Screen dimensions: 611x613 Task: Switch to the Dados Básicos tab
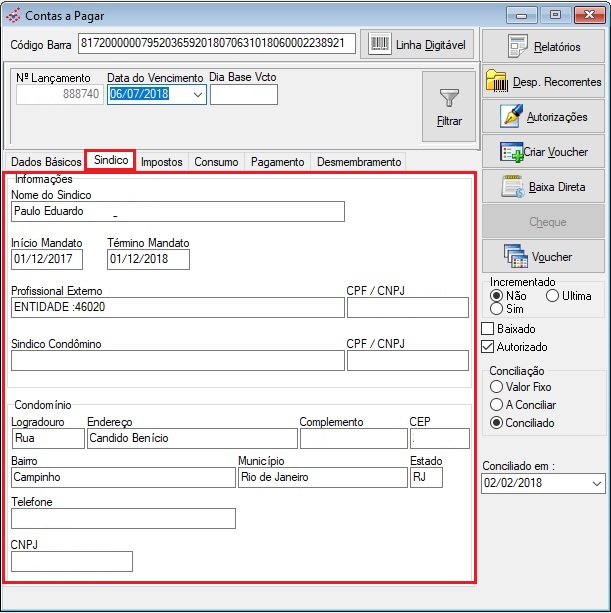45,162
